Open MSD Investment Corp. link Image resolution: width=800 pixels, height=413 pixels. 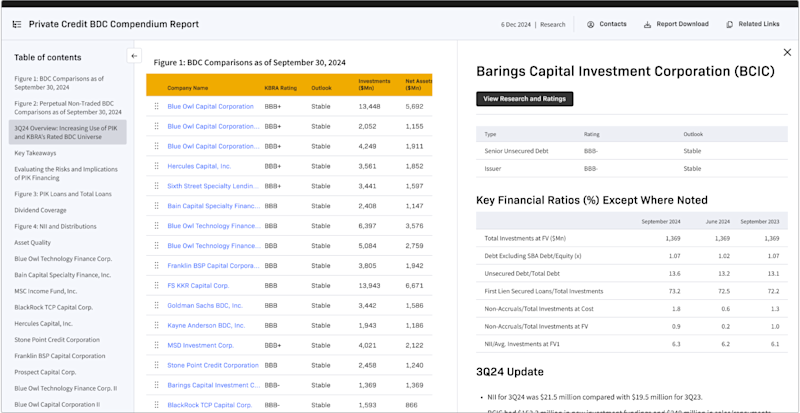(201, 345)
